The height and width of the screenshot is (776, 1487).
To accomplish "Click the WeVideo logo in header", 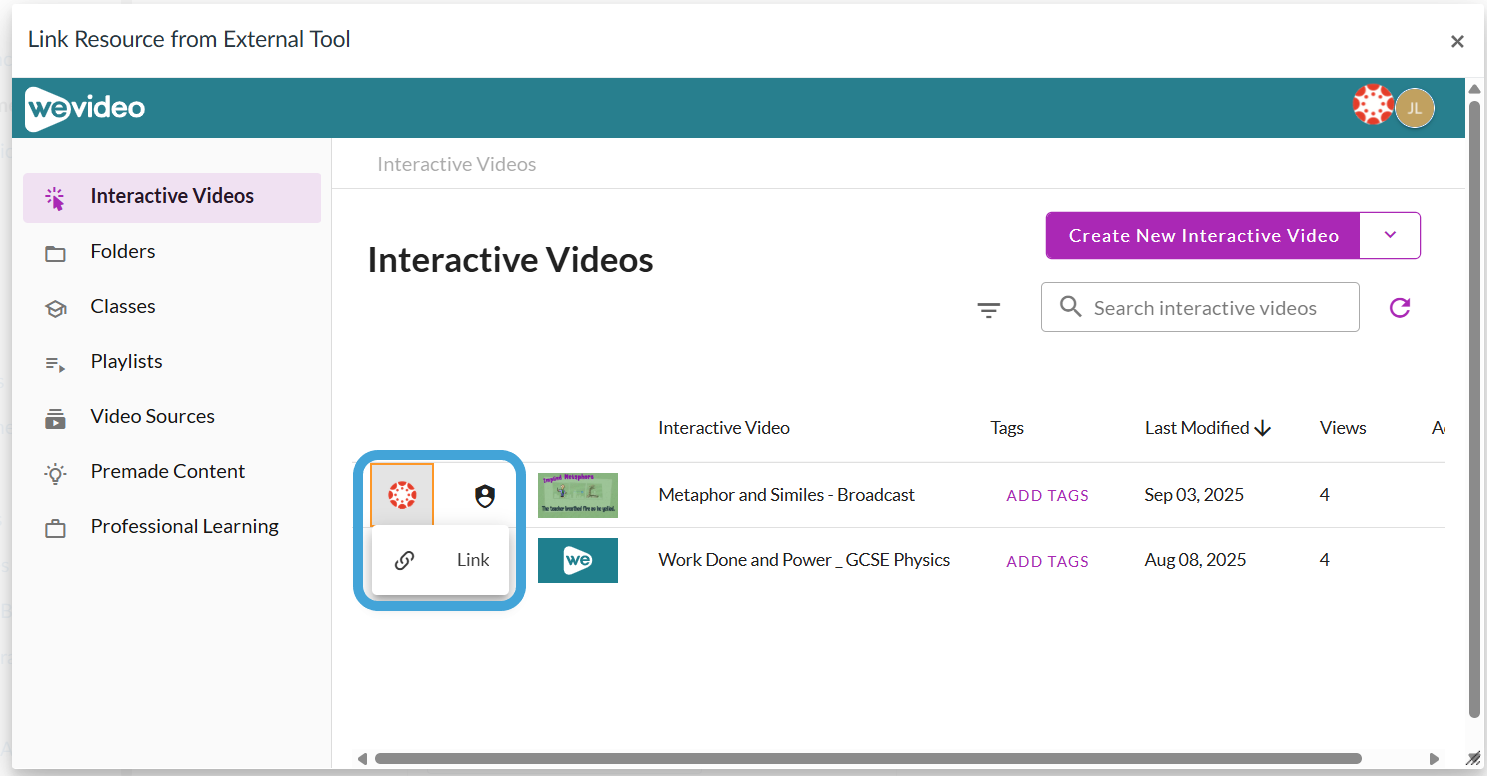I will pos(85,108).
